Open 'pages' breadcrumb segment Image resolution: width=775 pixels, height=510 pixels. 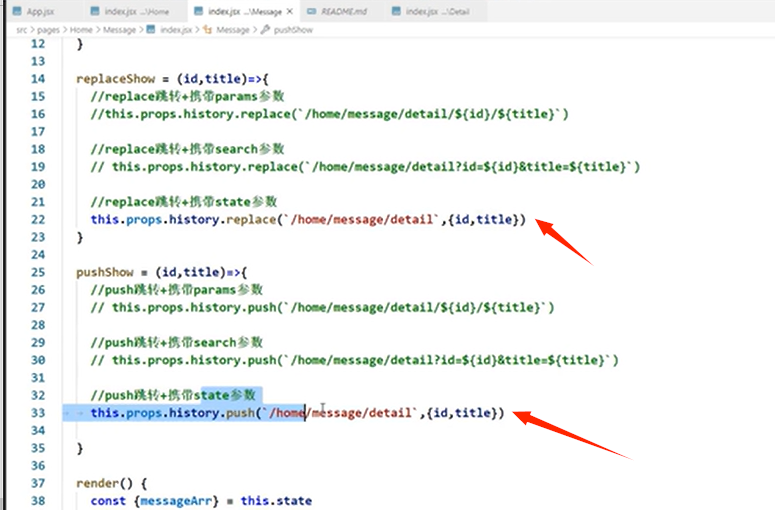click(48, 30)
